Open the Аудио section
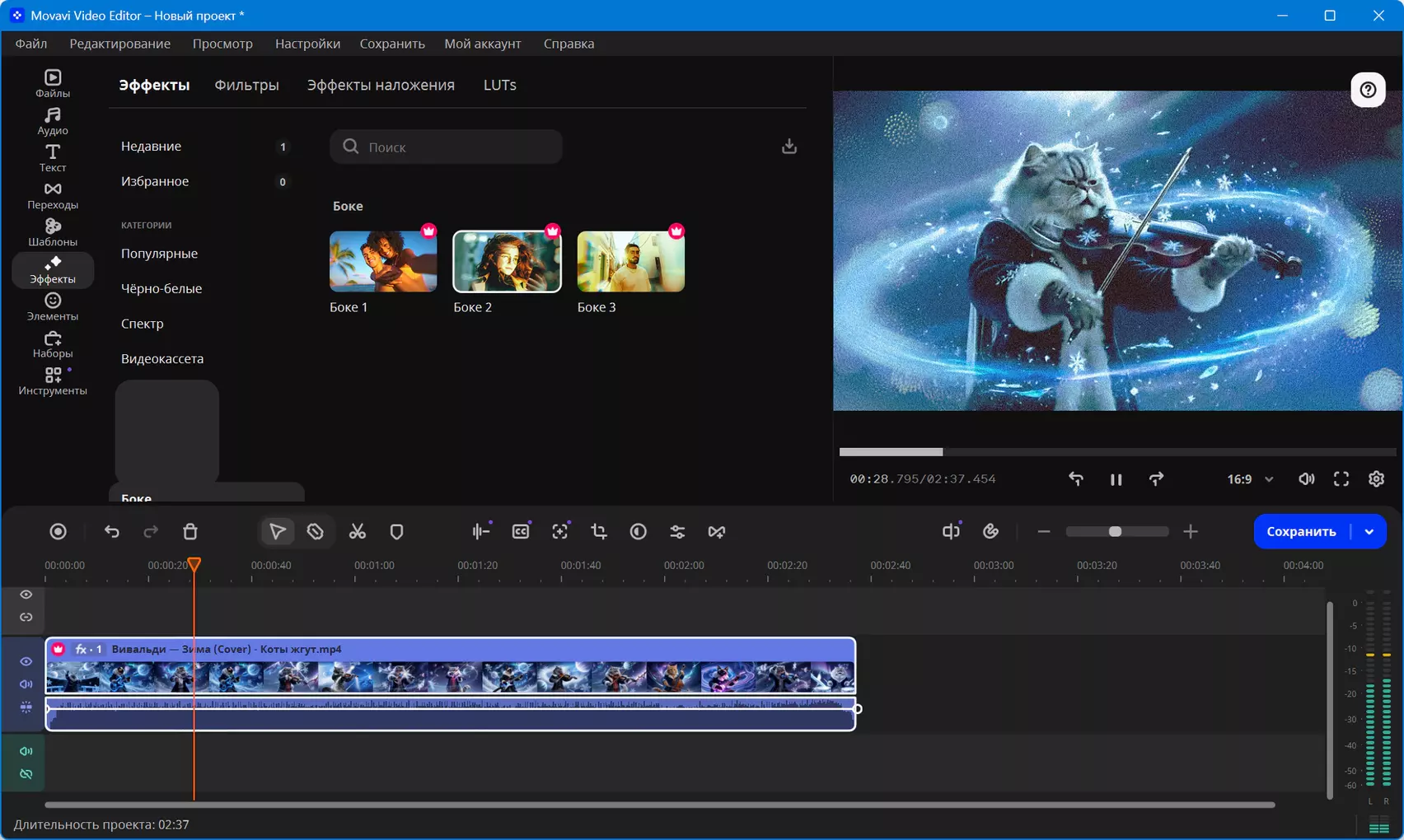1404x840 pixels. (x=53, y=120)
